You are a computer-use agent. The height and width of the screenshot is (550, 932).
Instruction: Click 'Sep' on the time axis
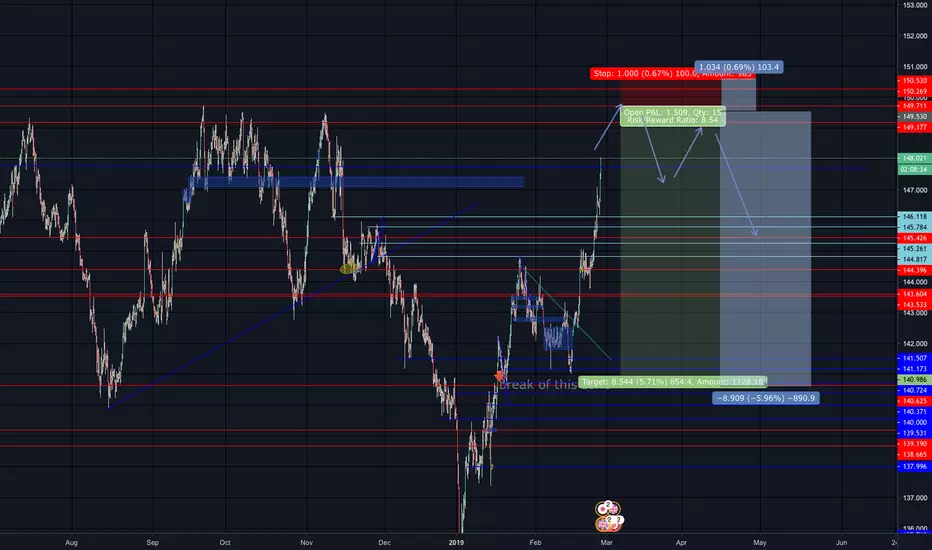coord(153,542)
